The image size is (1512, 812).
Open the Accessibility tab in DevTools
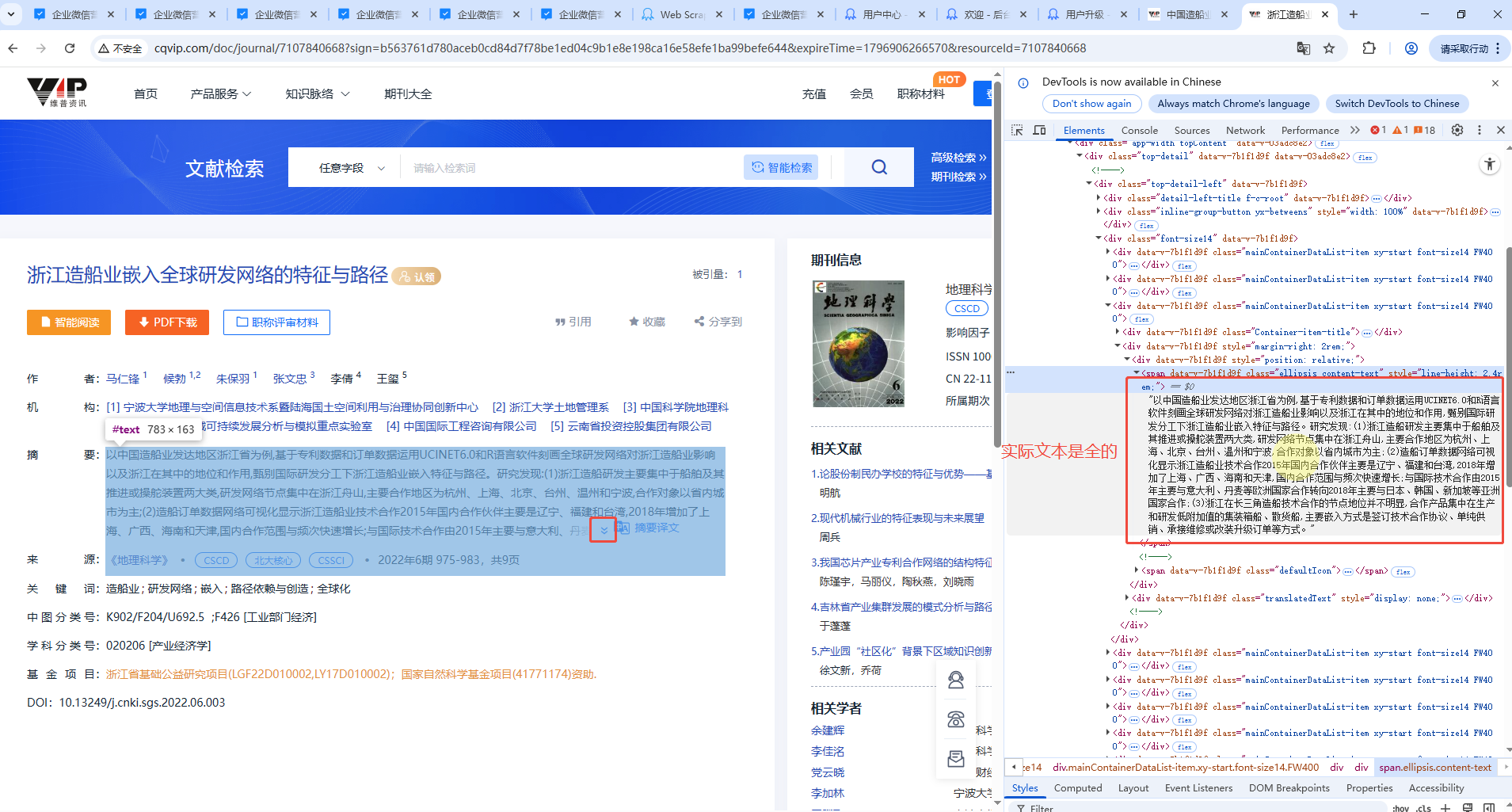click(x=1436, y=788)
